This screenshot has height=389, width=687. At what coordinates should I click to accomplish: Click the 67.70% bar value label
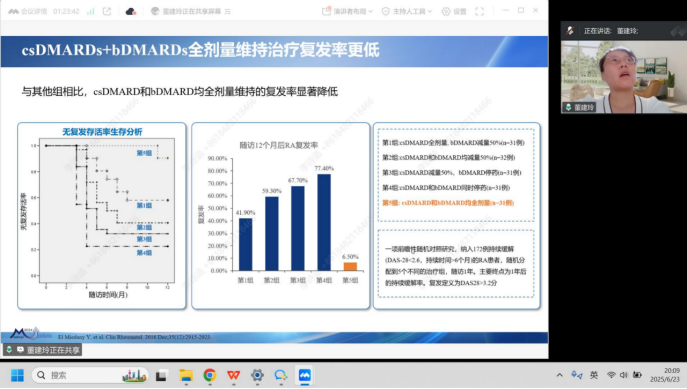[298, 180]
